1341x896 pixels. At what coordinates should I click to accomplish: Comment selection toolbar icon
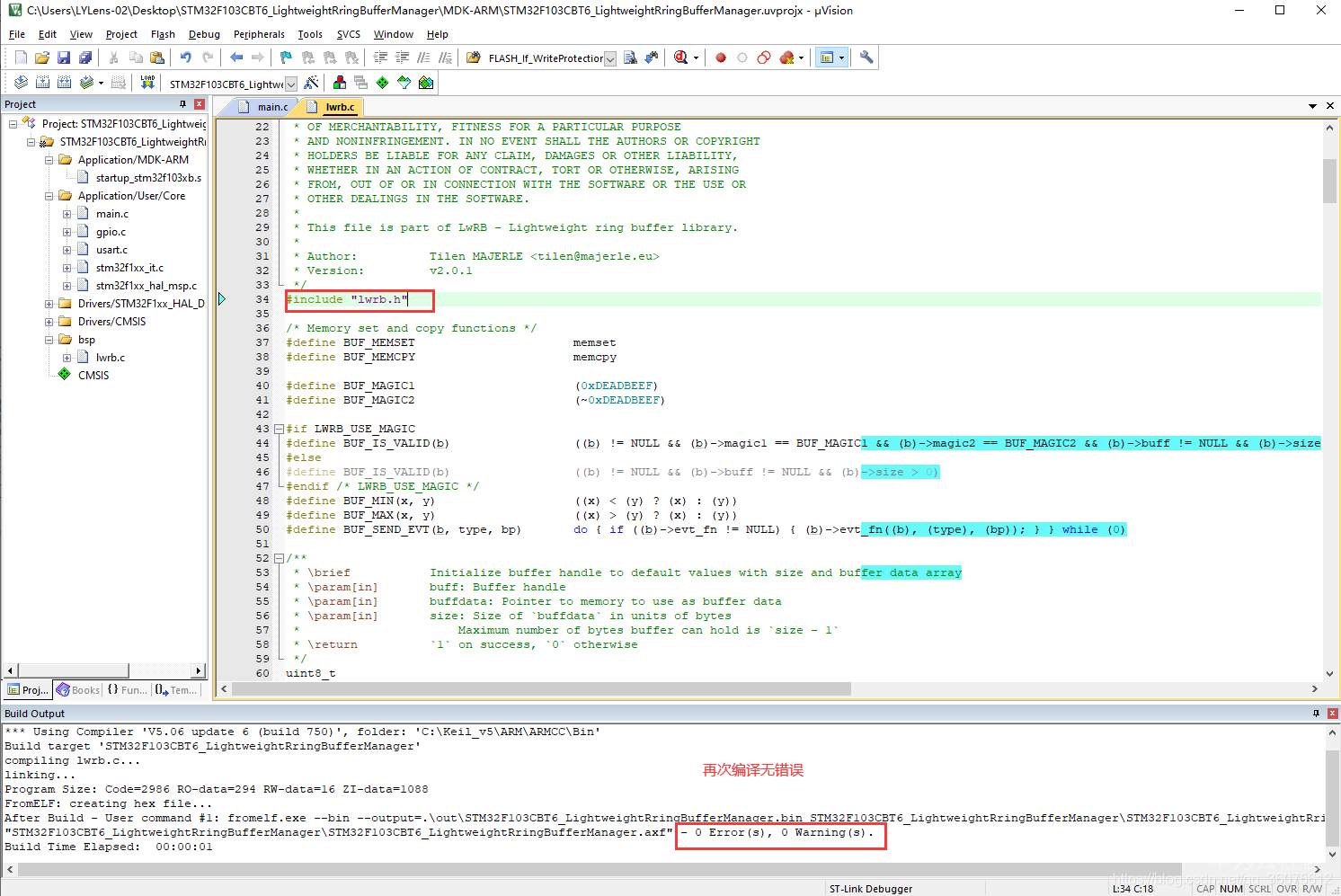click(423, 58)
